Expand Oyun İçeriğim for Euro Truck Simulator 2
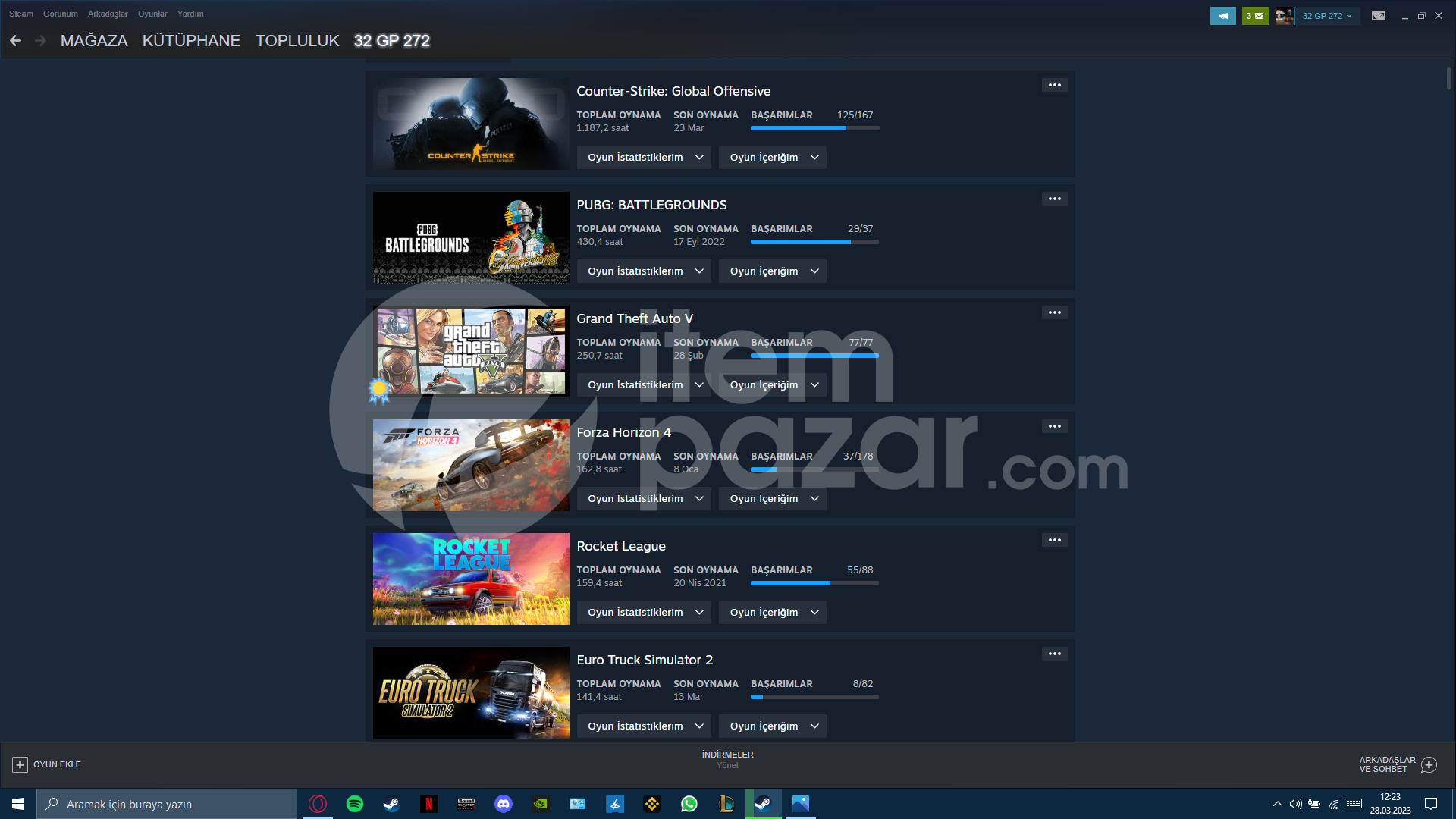 [773, 726]
